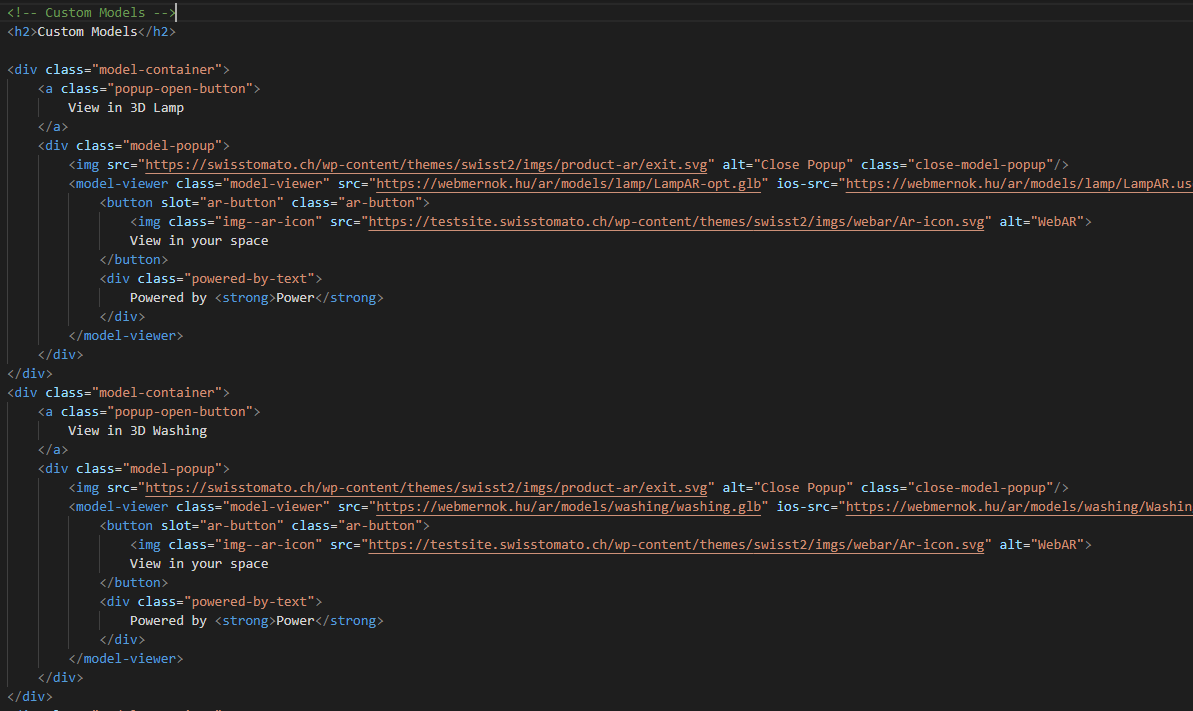Screen dimensions: 1193x711
Task: Place cursor in 'View in 3D Lamp' text
Action: coord(126,107)
